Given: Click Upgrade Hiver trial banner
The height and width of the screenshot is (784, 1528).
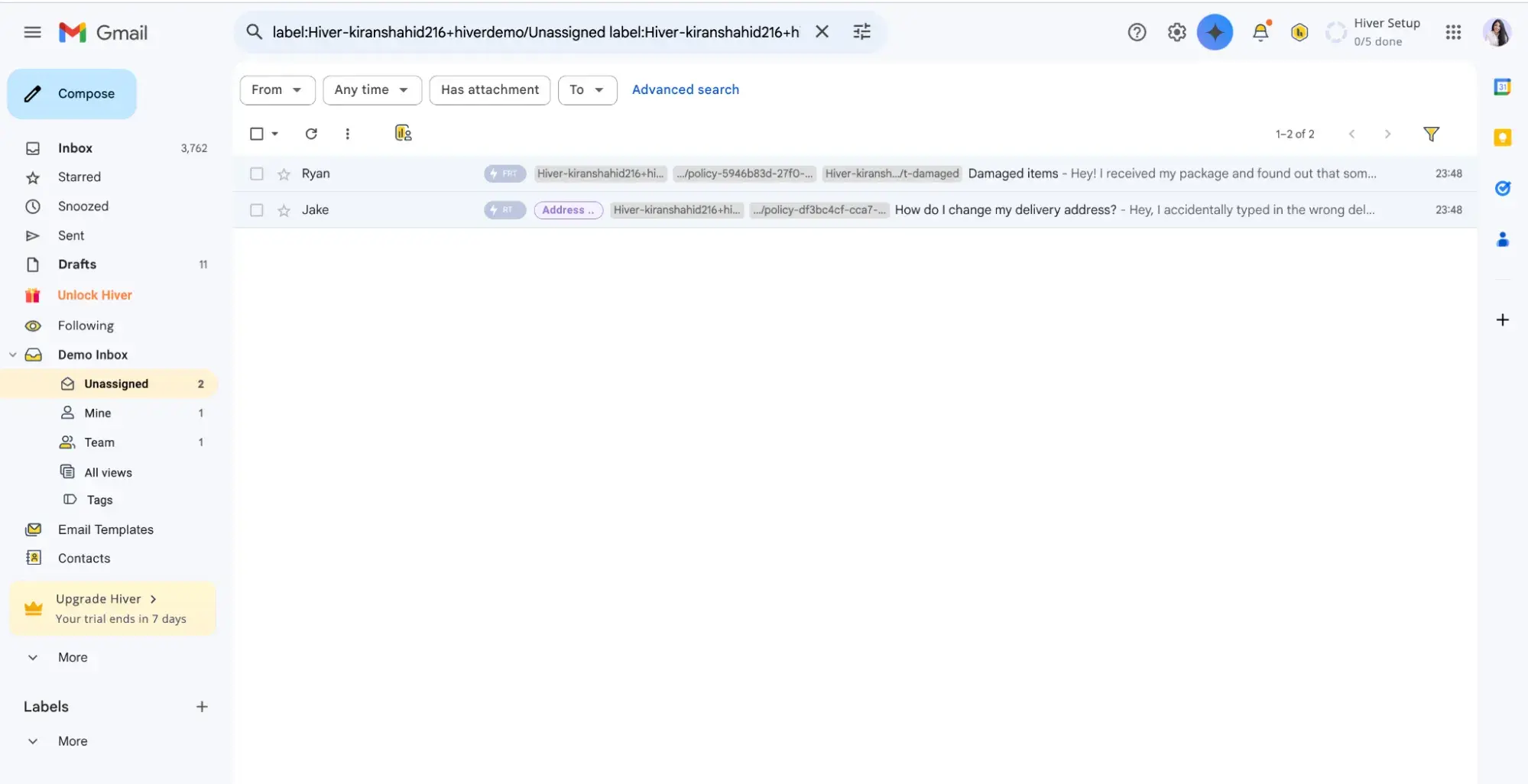Looking at the screenshot, I should (112, 609).
